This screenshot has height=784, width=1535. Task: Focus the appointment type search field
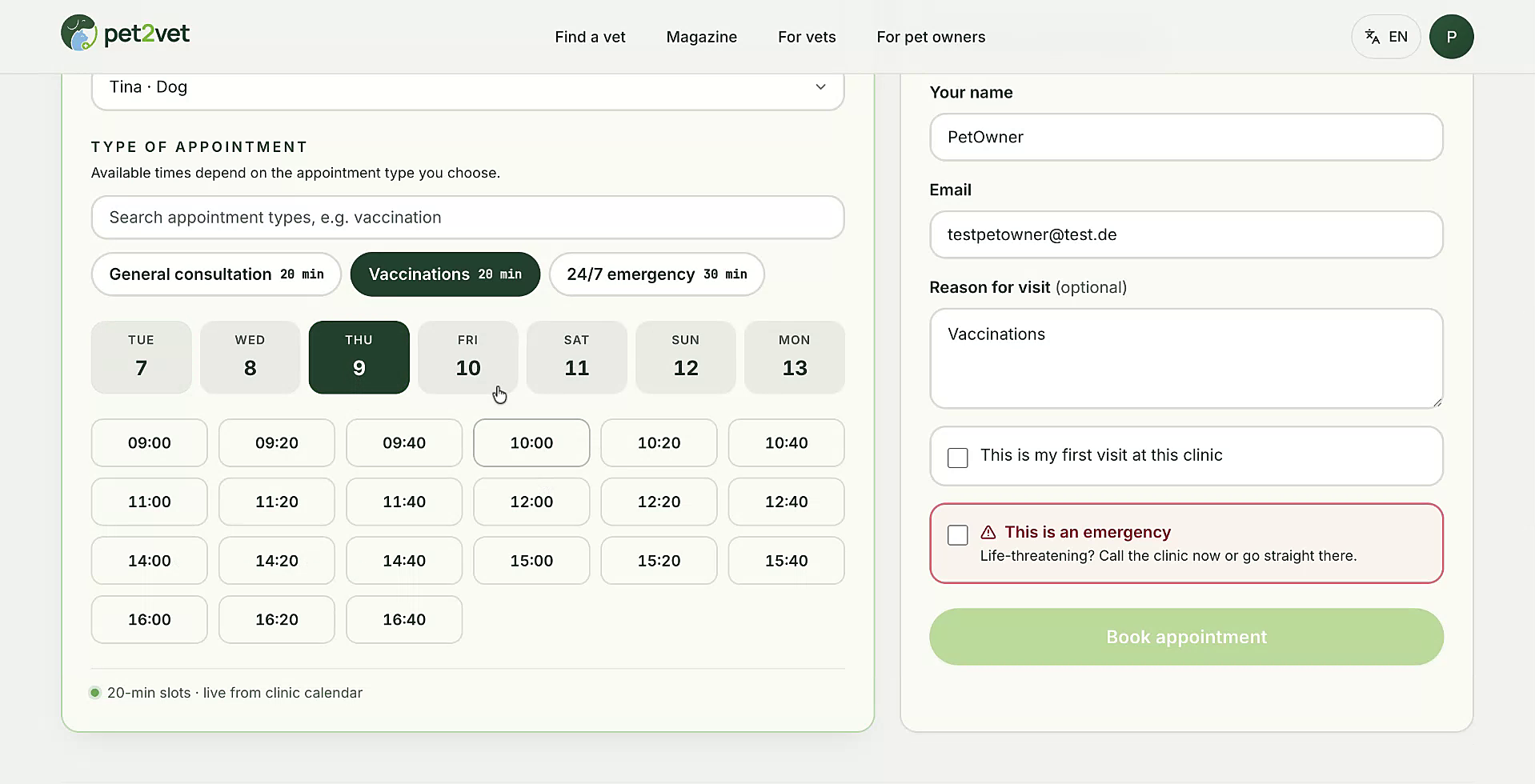coord(467,218)
